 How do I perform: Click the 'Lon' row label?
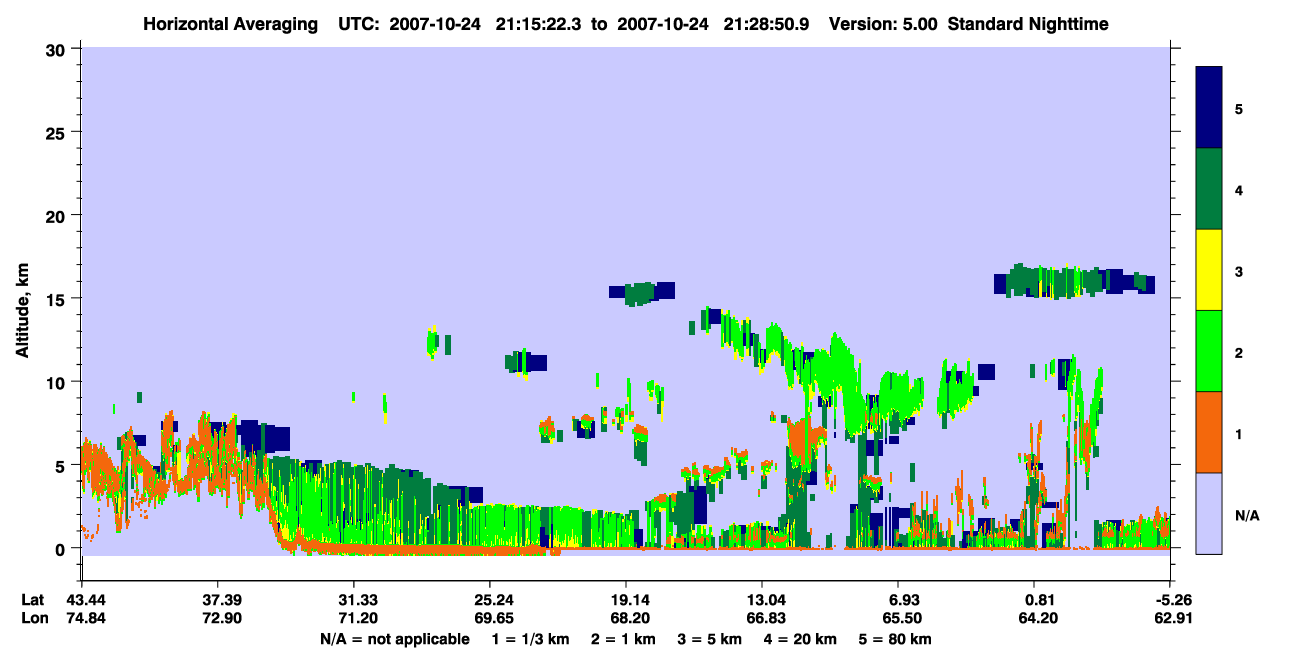point(34,618)
